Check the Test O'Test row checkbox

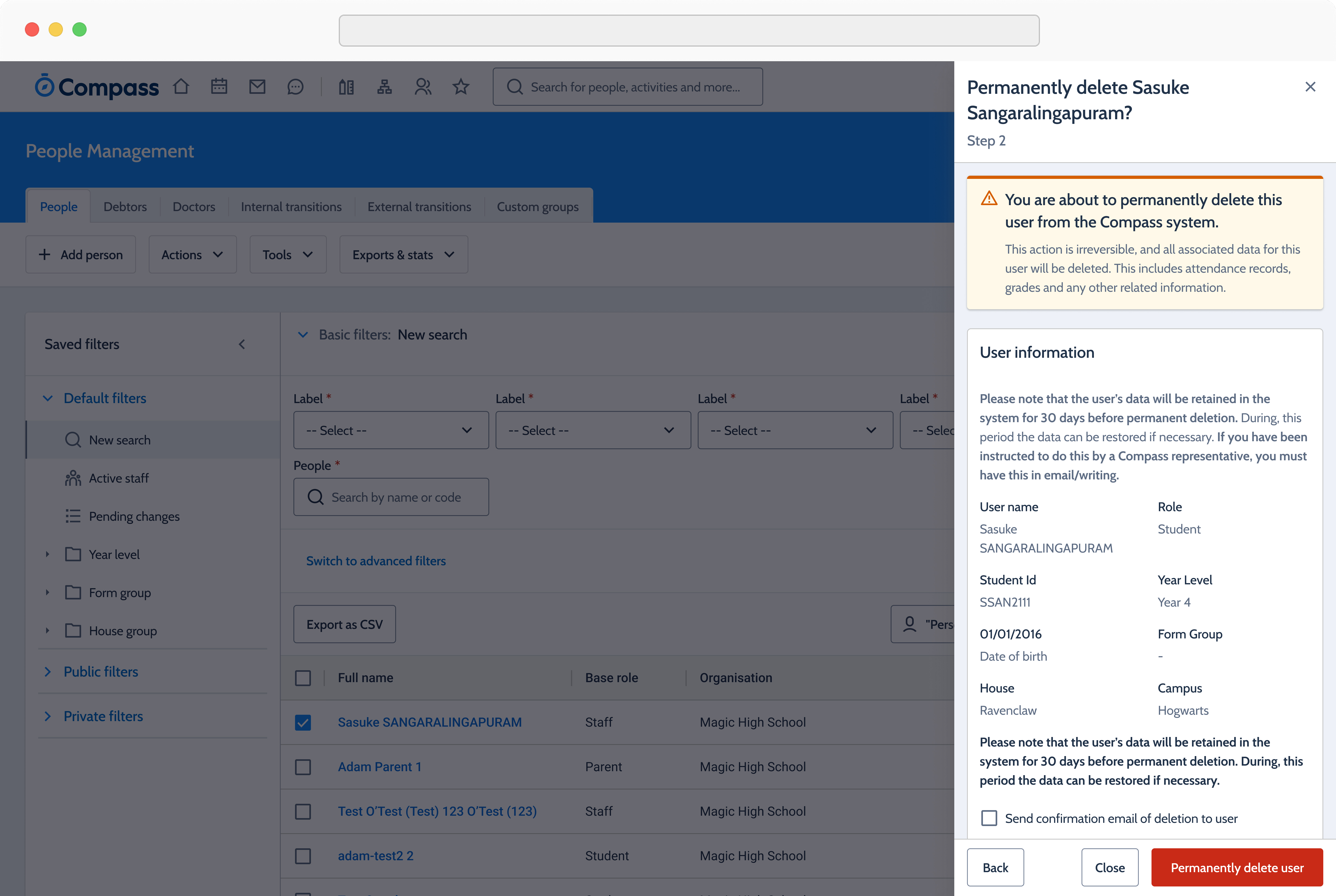[303, 811]
